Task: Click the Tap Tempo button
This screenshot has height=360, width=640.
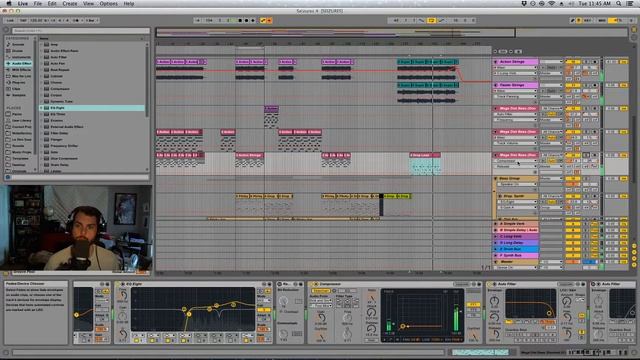Action: coord(23,20)
